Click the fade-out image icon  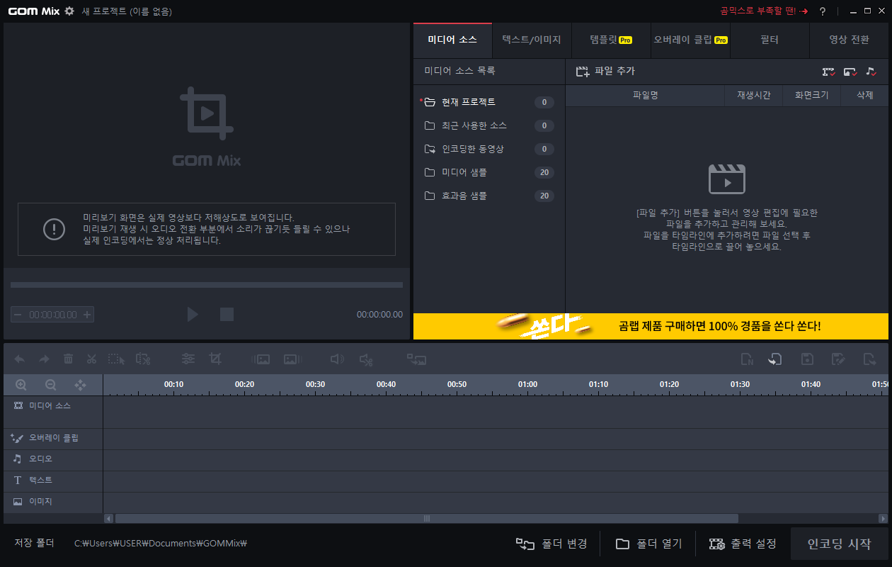292,359
